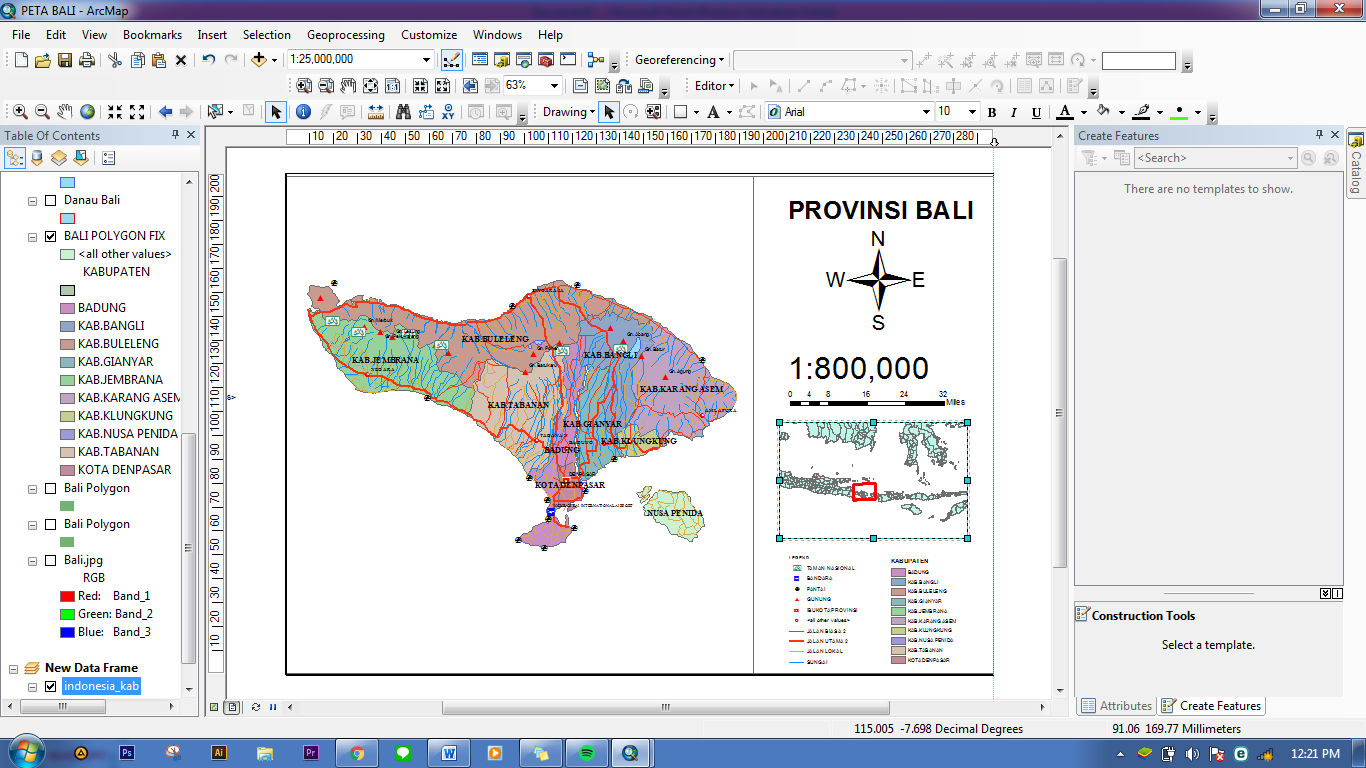Click the Full Extent globe icon
This screenshot has height=768, width=1366.
(88, 112)
